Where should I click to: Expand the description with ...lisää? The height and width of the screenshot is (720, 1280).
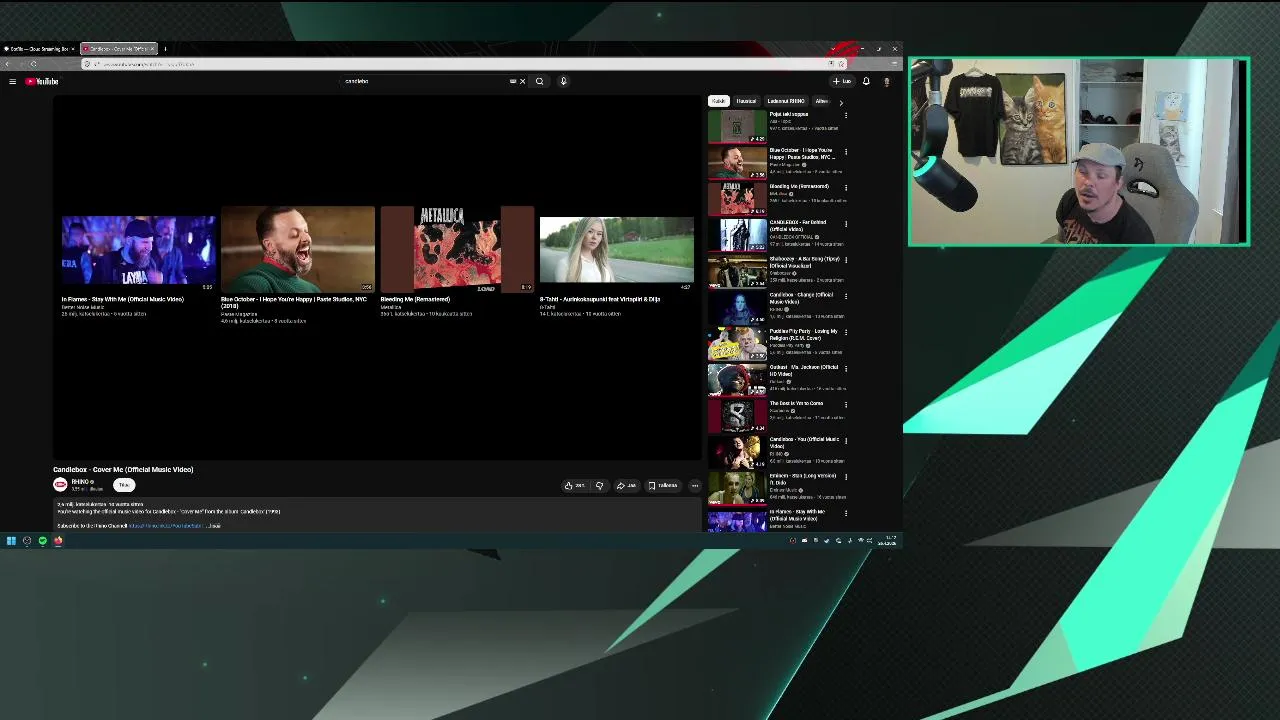(213, 525)
